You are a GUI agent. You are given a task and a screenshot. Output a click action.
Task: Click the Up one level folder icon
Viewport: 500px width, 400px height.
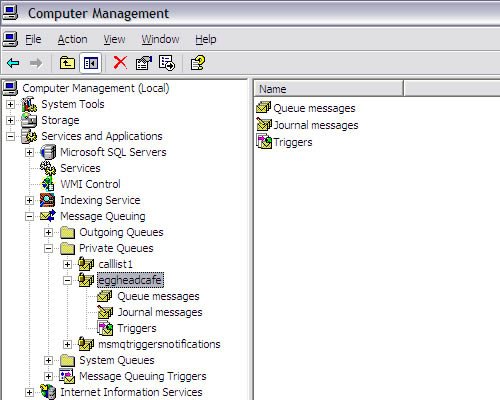(x=67, y=63)
